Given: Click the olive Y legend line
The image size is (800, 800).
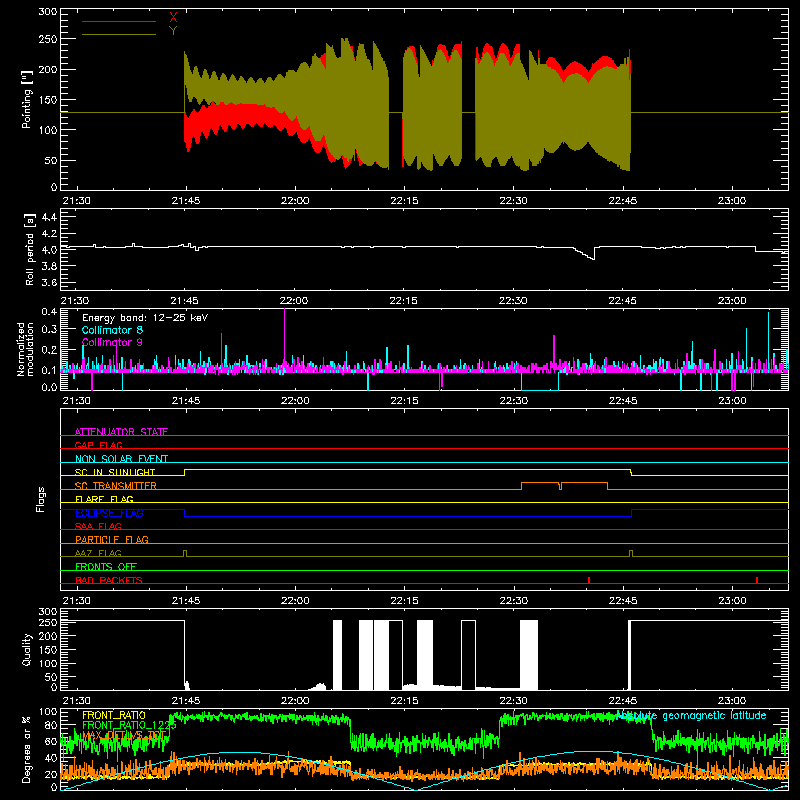Looking at the screenshot, I should pos(119,35).
